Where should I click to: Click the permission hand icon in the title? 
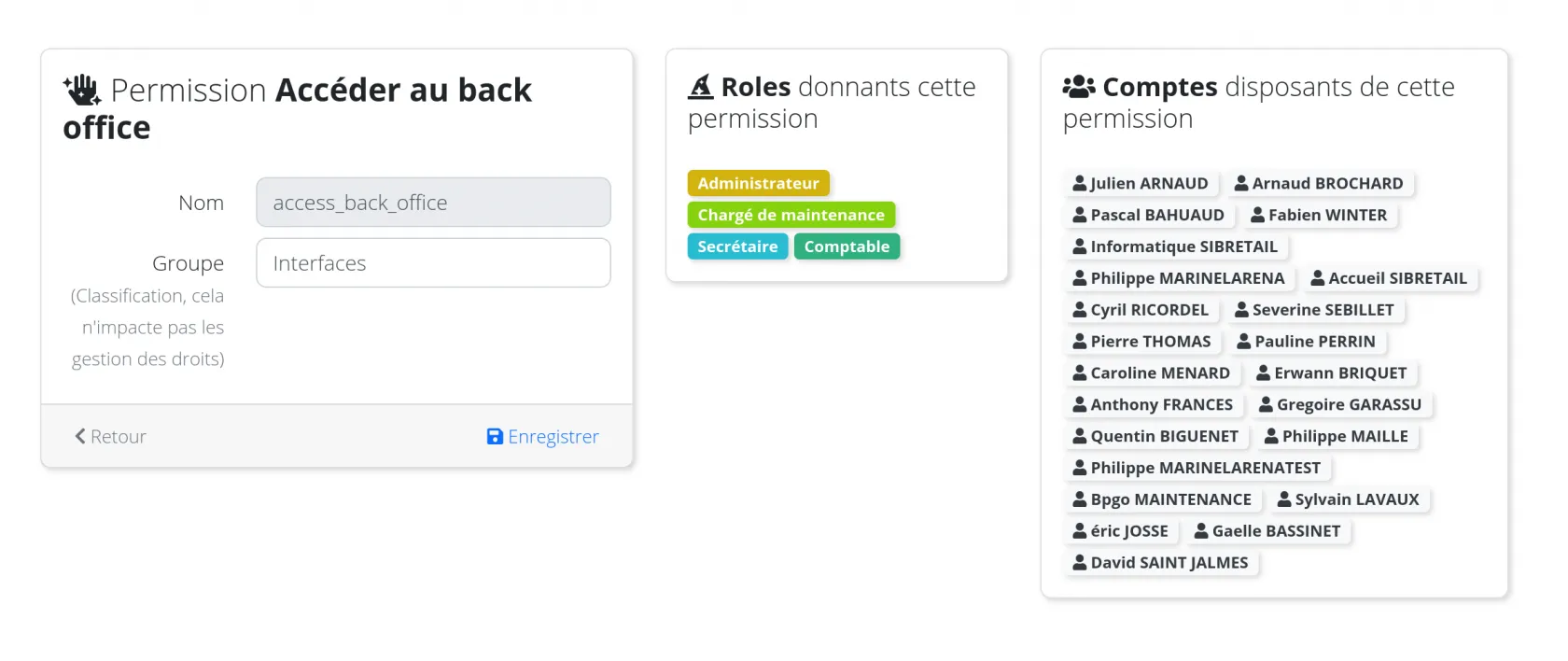click(x=82, y=90)
